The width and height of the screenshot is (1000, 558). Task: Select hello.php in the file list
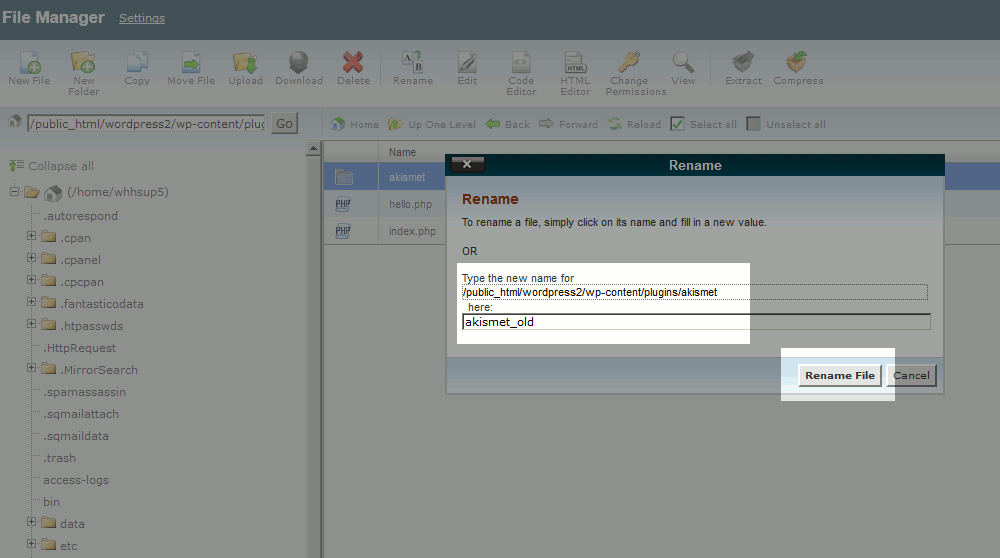tap(410, 204)
